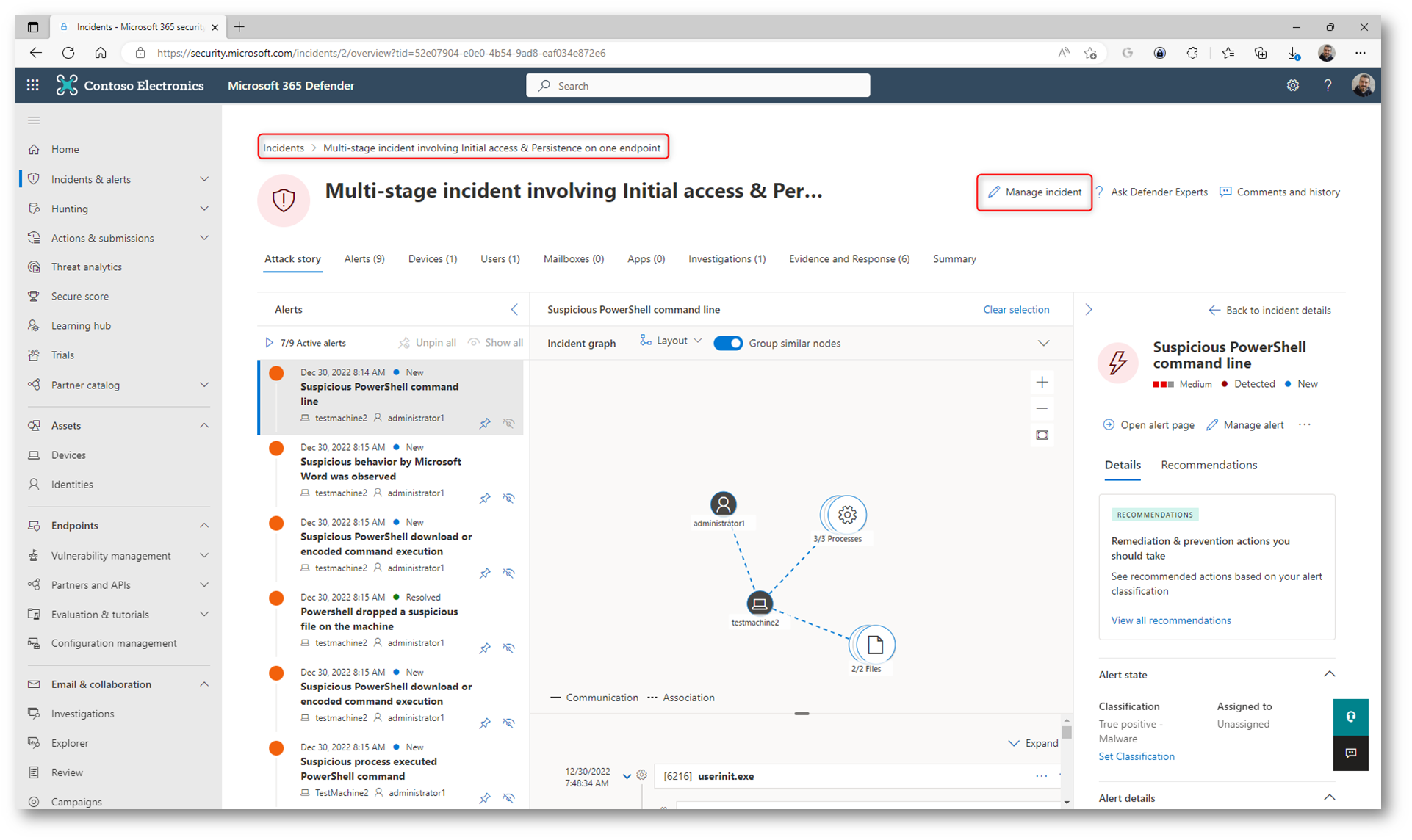Screen dimensions: 1412x840
Task: Hide the Powershell dropped suspicious file alert
Action: 508,648
